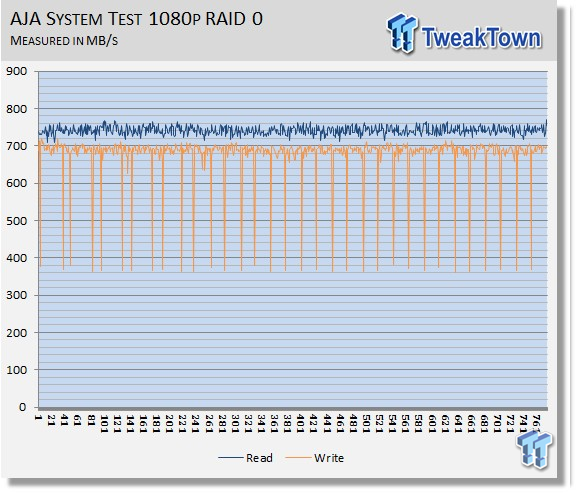Click the 100 y-axis label

point(17,370)
